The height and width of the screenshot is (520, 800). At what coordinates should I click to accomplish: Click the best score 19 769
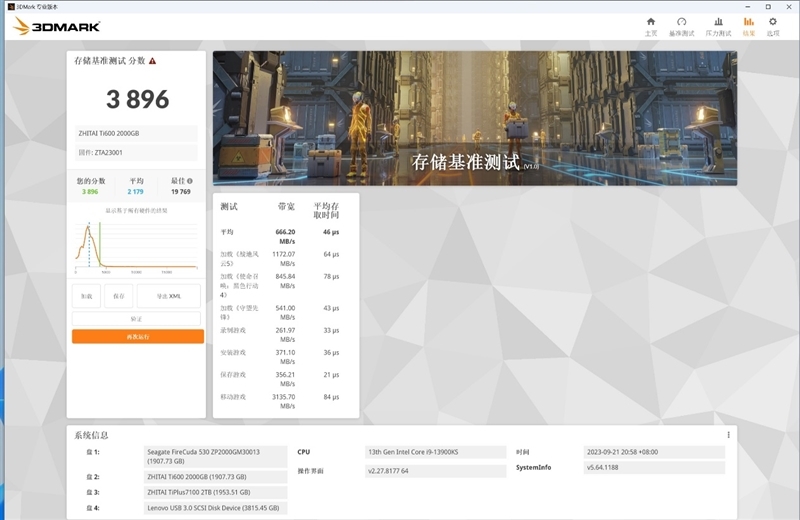[x=181, y=192]
